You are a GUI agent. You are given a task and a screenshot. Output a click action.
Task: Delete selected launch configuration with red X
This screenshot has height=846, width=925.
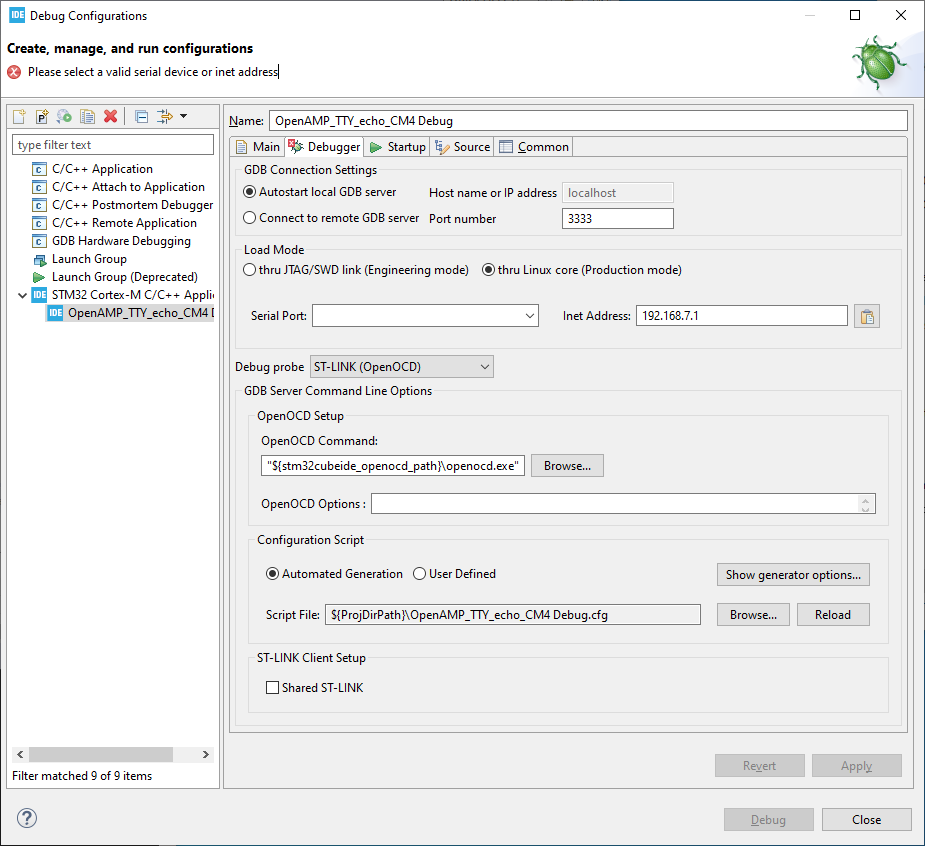tap(110, 116)
